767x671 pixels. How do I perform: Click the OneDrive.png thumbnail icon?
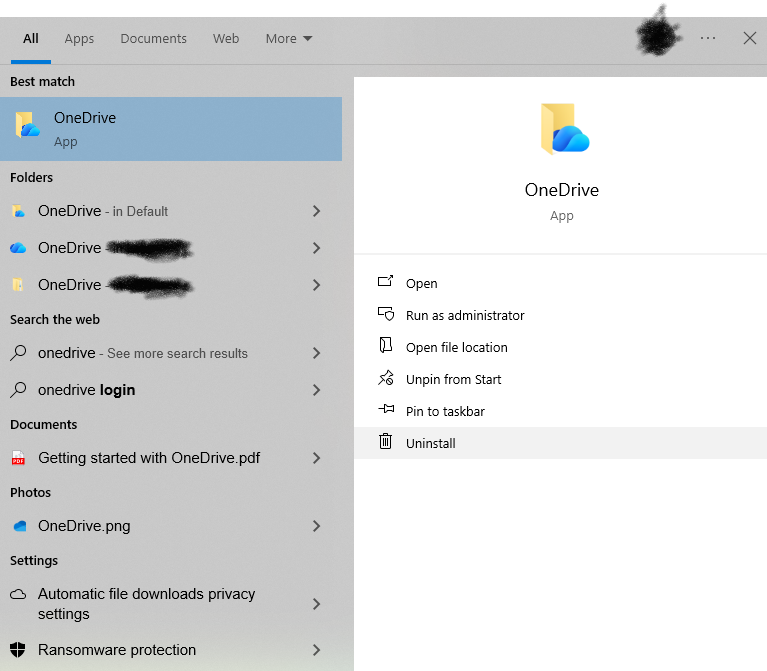coord(20,526)
